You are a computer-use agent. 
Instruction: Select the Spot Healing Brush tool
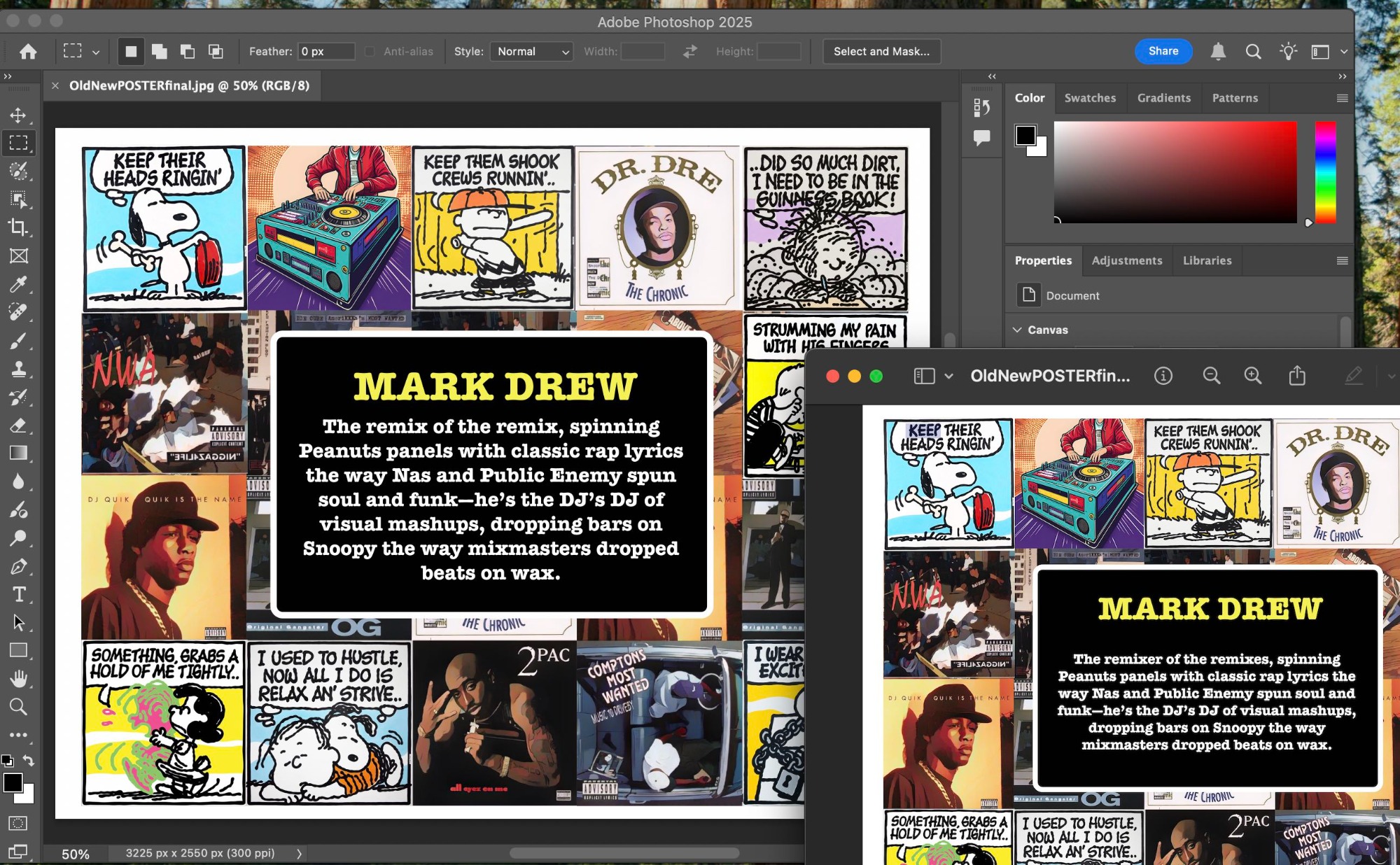tap(18, 312)
